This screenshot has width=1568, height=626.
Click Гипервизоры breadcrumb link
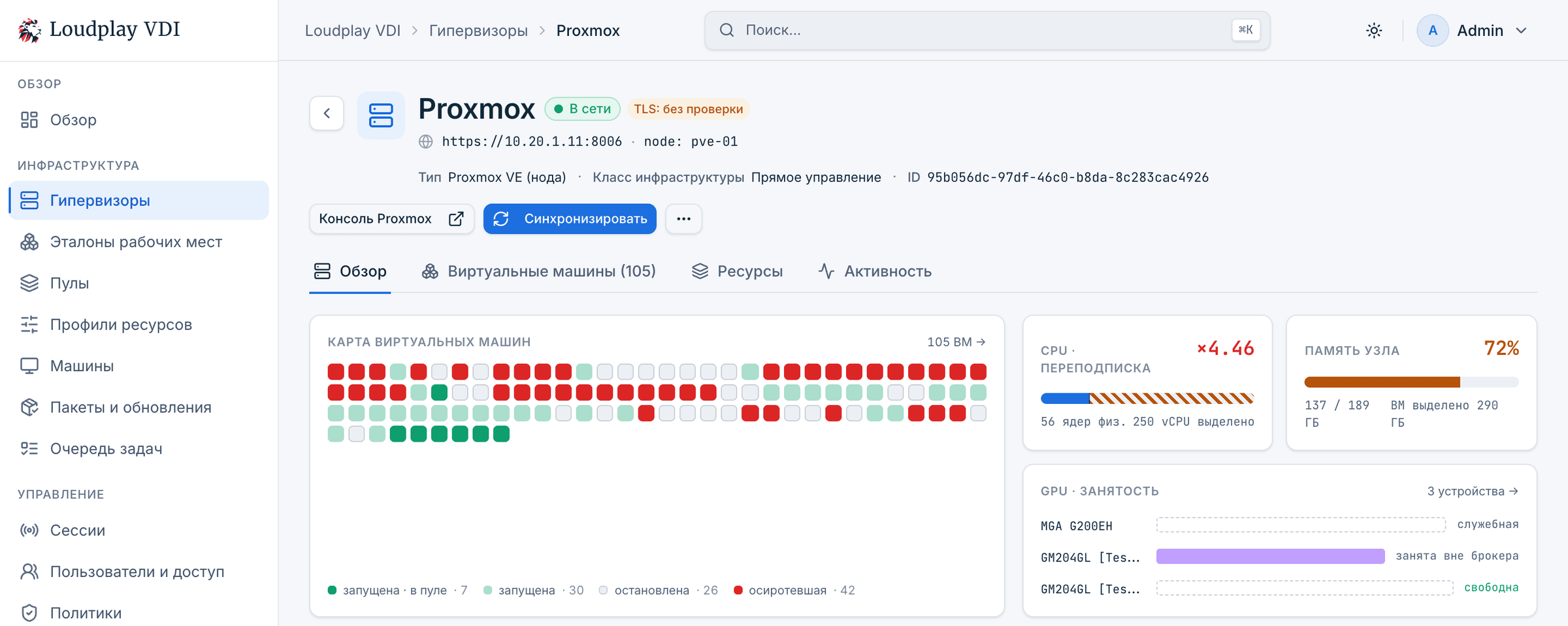[478, 31]
